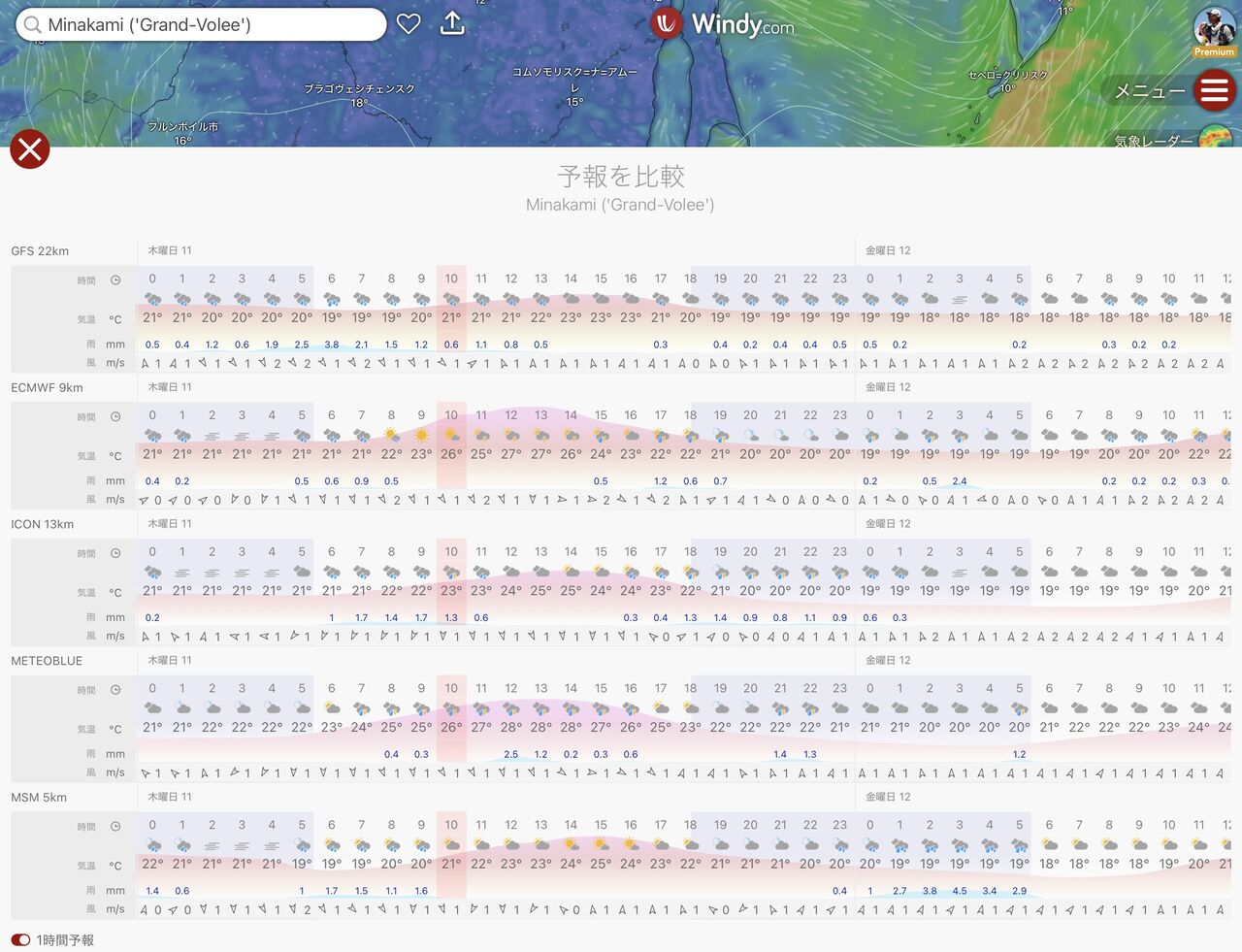Select the GFS 22km model label
This screenshot has height=952, width=1242.
[40, 250]
